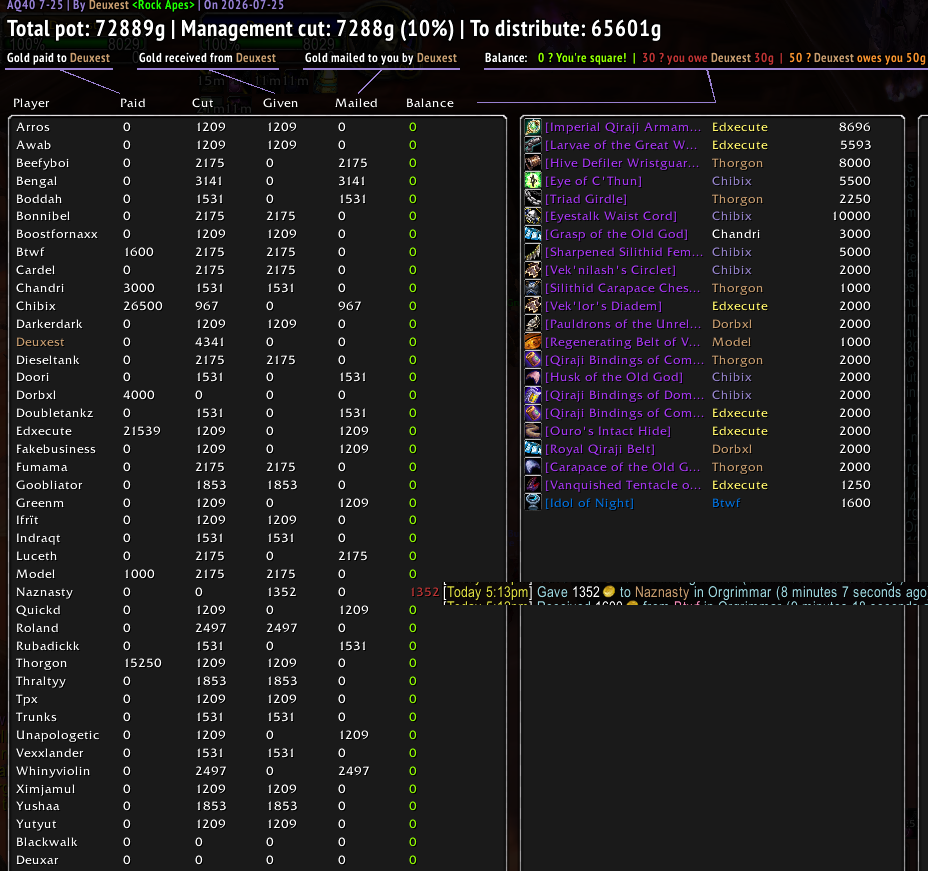Open the [Imperial Qiraji Armam...] item link
Screen dimensions: 928x871
(623, 127)
